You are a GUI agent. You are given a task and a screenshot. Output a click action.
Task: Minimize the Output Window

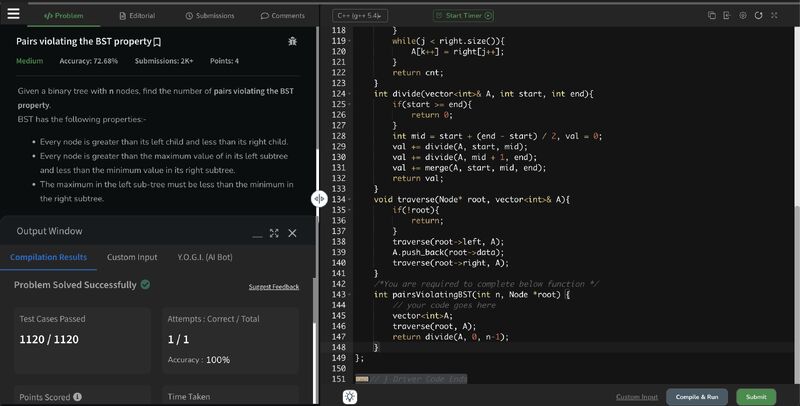[x=257, y=236]
